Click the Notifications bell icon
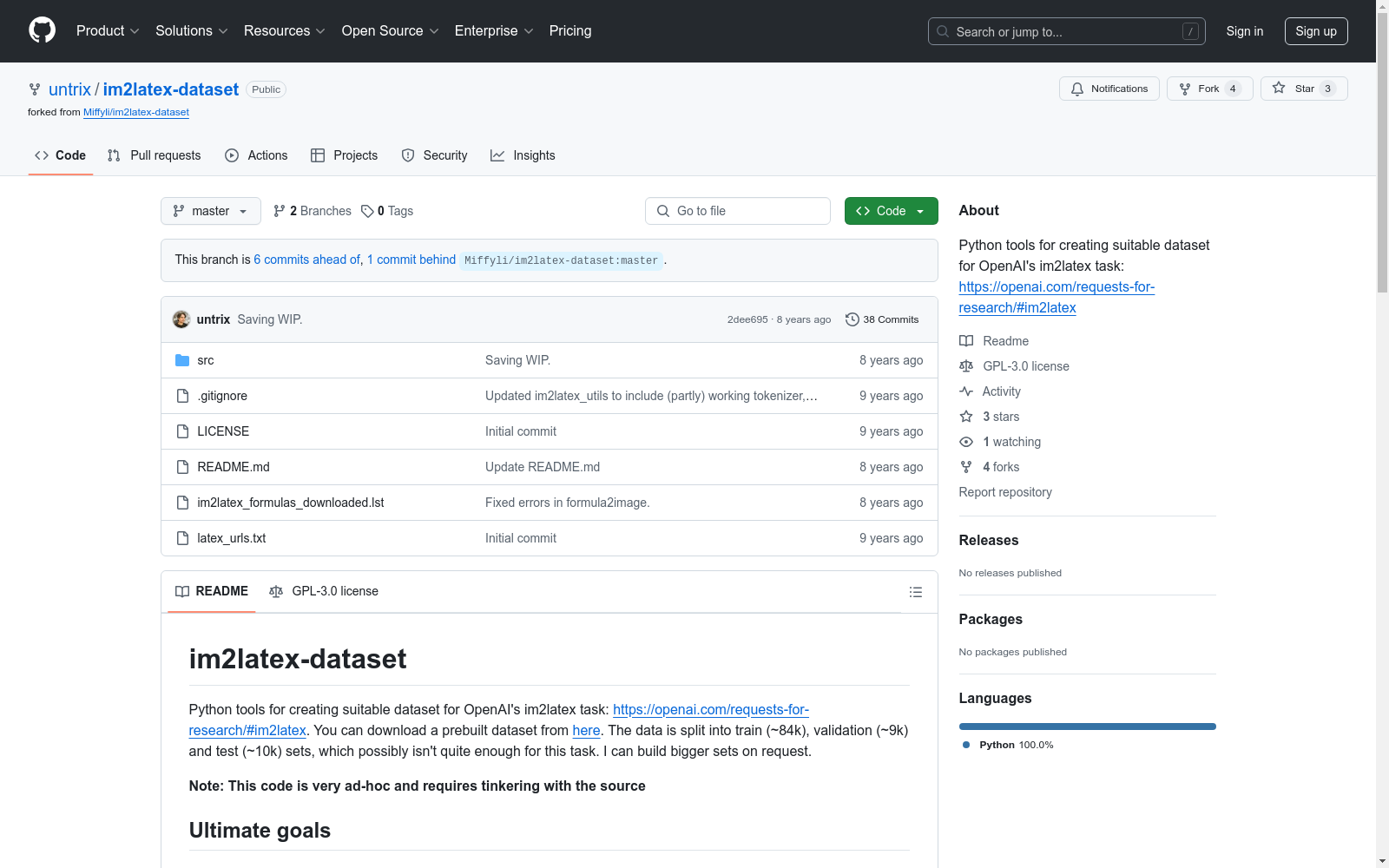This screenshot has height=868, width=1389. (1077, 89)
